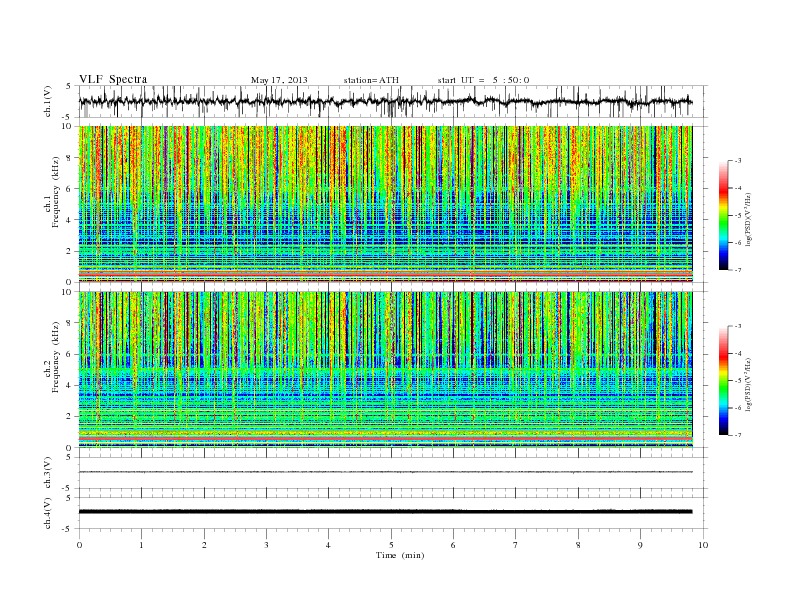Screen dimensions: 792x612
Task: Click the ch.1 voltage waveform trace
Action: coord(385,101)
